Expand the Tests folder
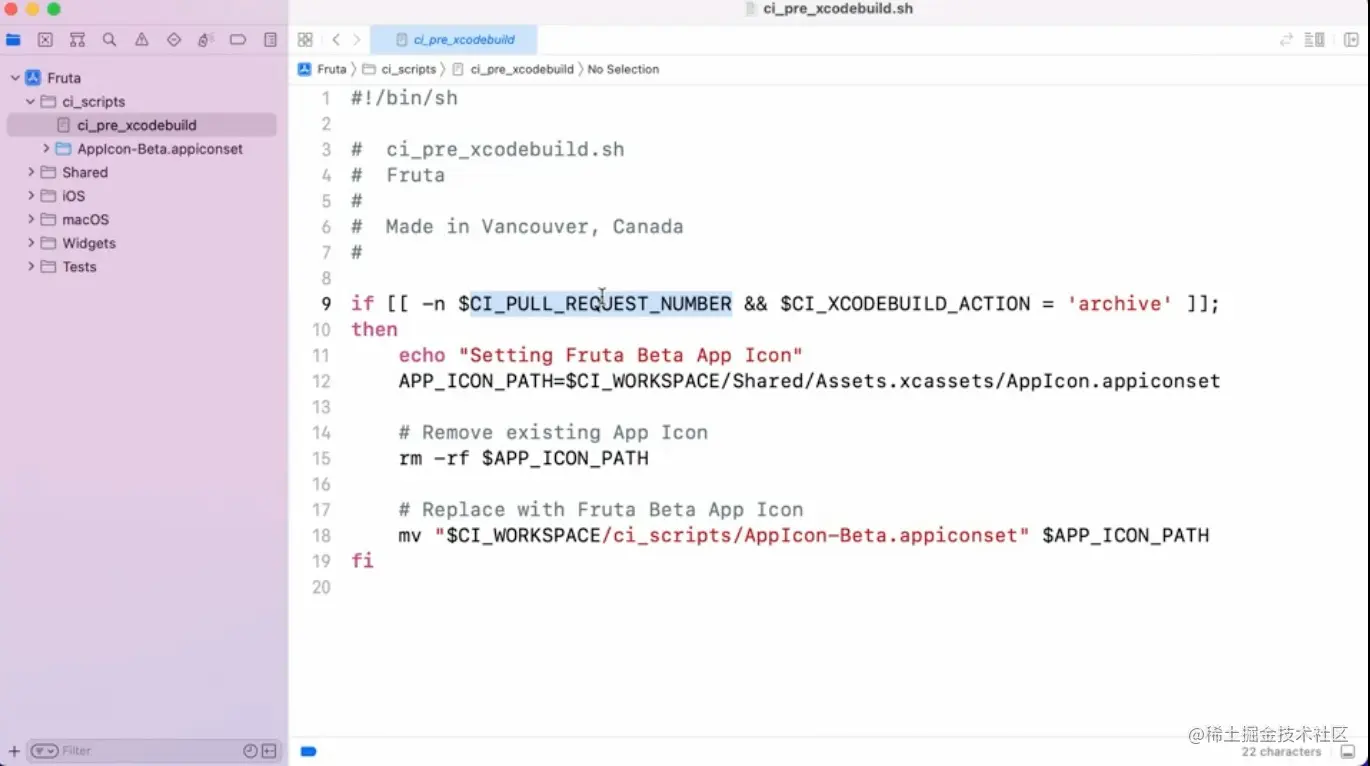The image size is (1370, 766). point(31,267)
